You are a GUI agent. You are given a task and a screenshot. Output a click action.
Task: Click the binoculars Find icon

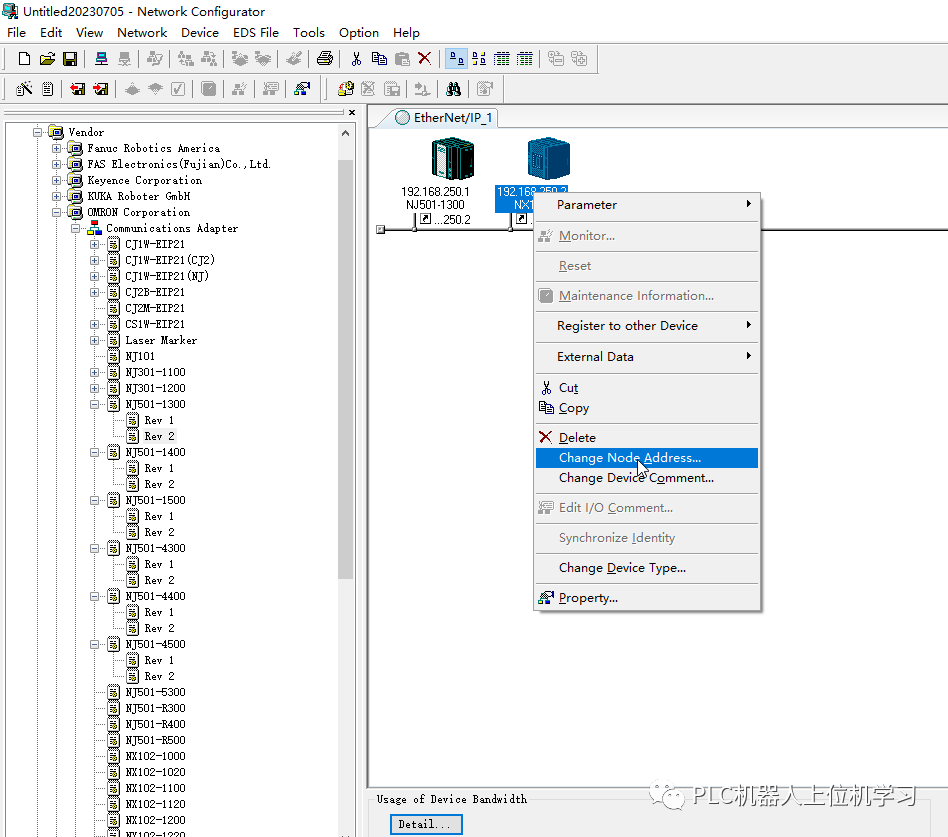tap(453, 89)
